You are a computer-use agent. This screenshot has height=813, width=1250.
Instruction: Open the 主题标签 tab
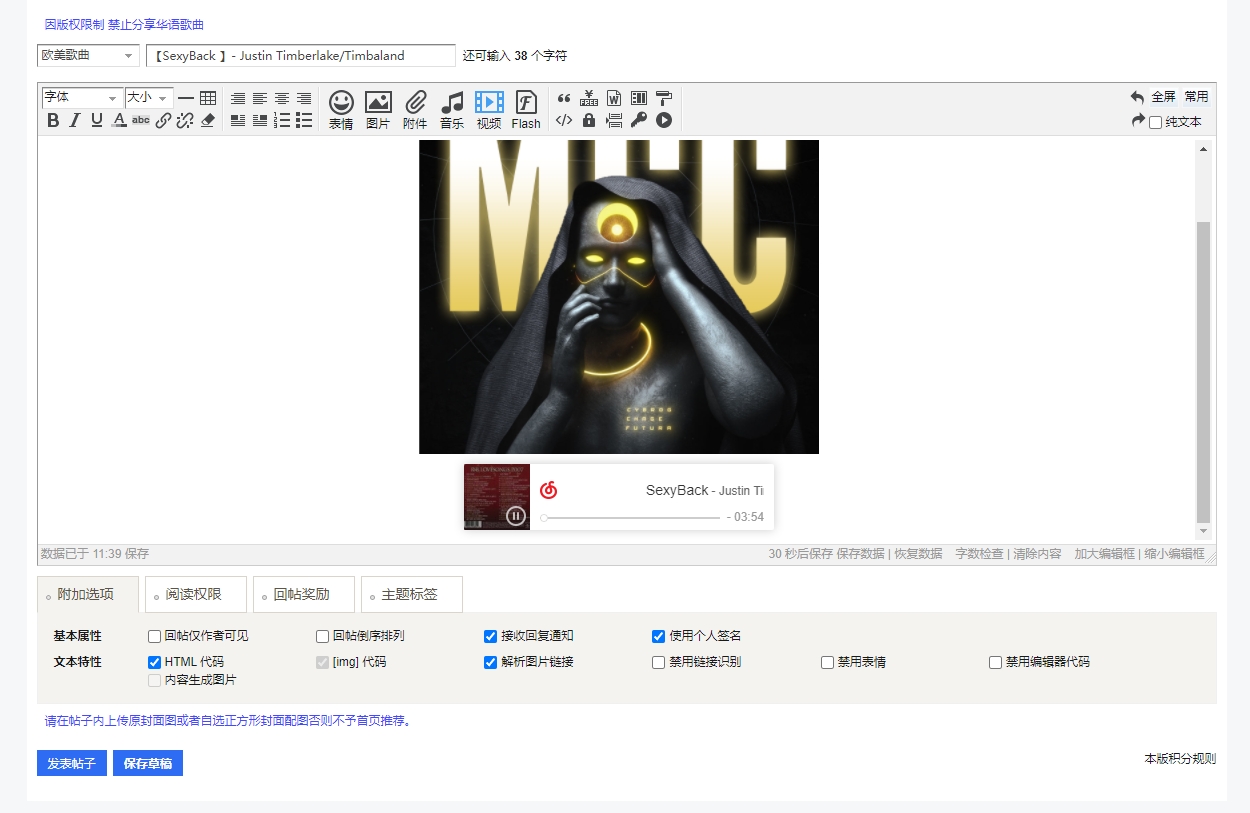[x=411, y=594]
